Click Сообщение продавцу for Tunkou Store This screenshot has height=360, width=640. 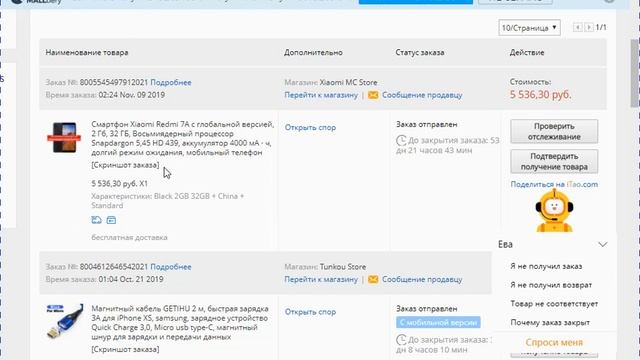(422, 280)
